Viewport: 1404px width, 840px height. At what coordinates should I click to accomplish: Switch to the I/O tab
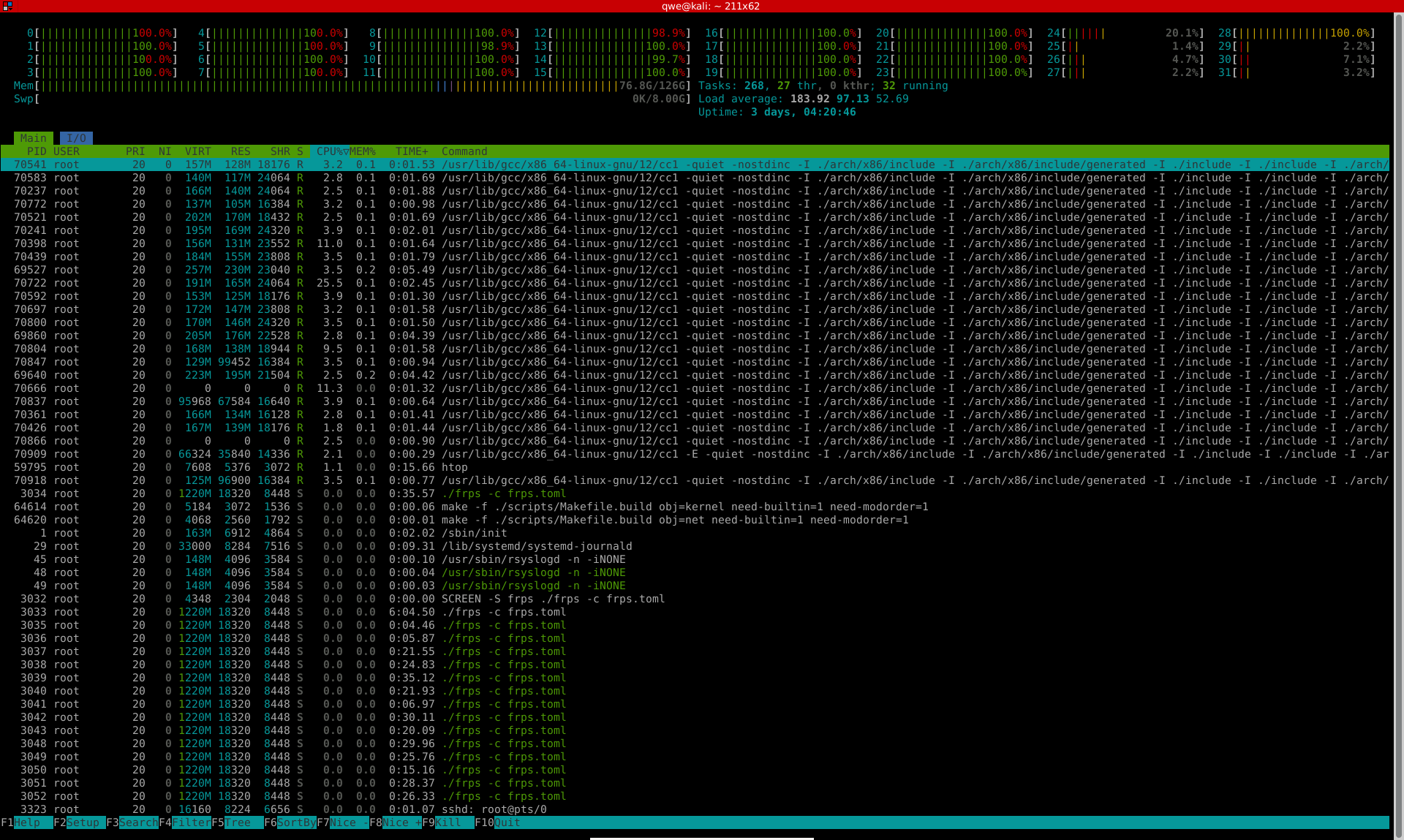coord(76,138)
